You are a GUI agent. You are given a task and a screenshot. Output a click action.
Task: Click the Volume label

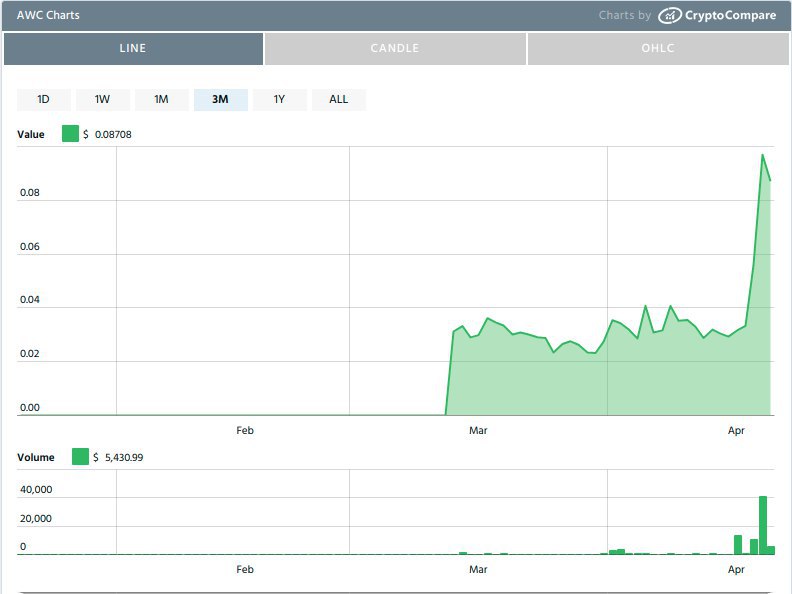[x=36, y=458]
